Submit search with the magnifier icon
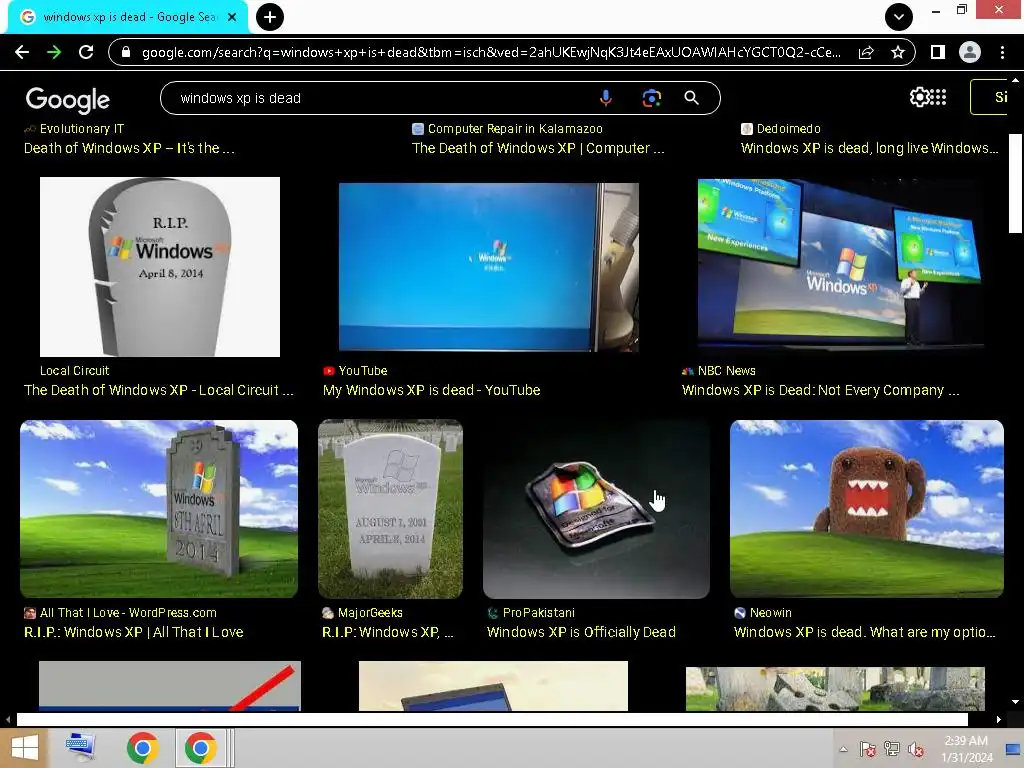 pyautogui.click(x=692, y=98)
